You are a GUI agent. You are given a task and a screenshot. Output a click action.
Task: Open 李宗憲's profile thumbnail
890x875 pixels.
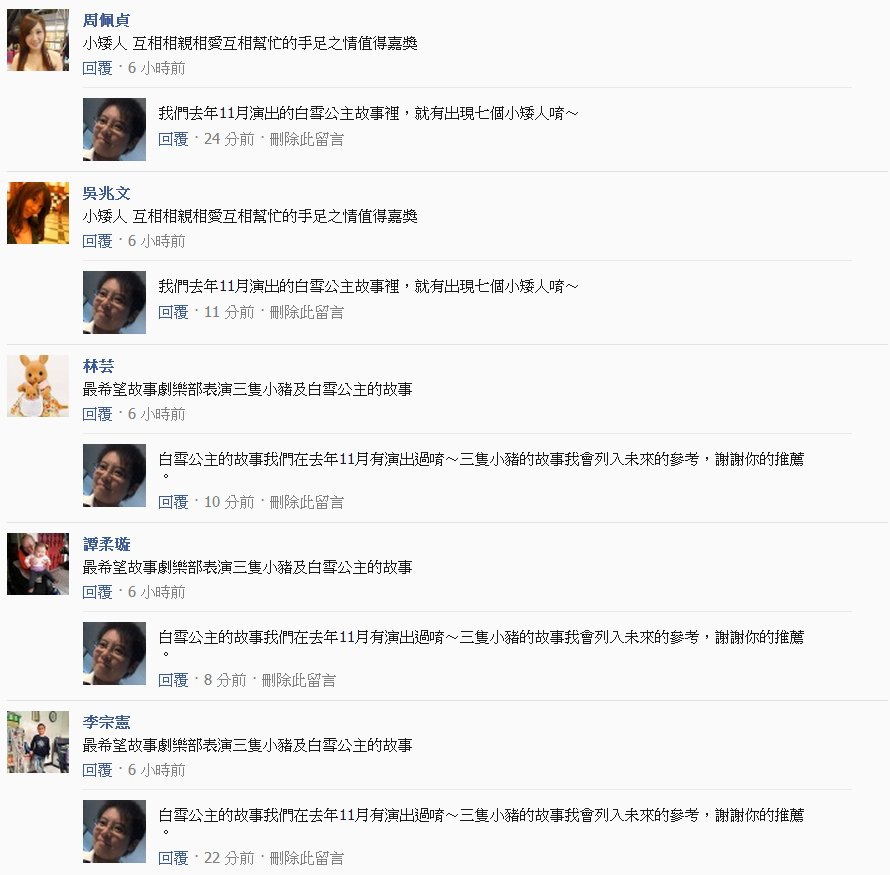tap(38, 742)
